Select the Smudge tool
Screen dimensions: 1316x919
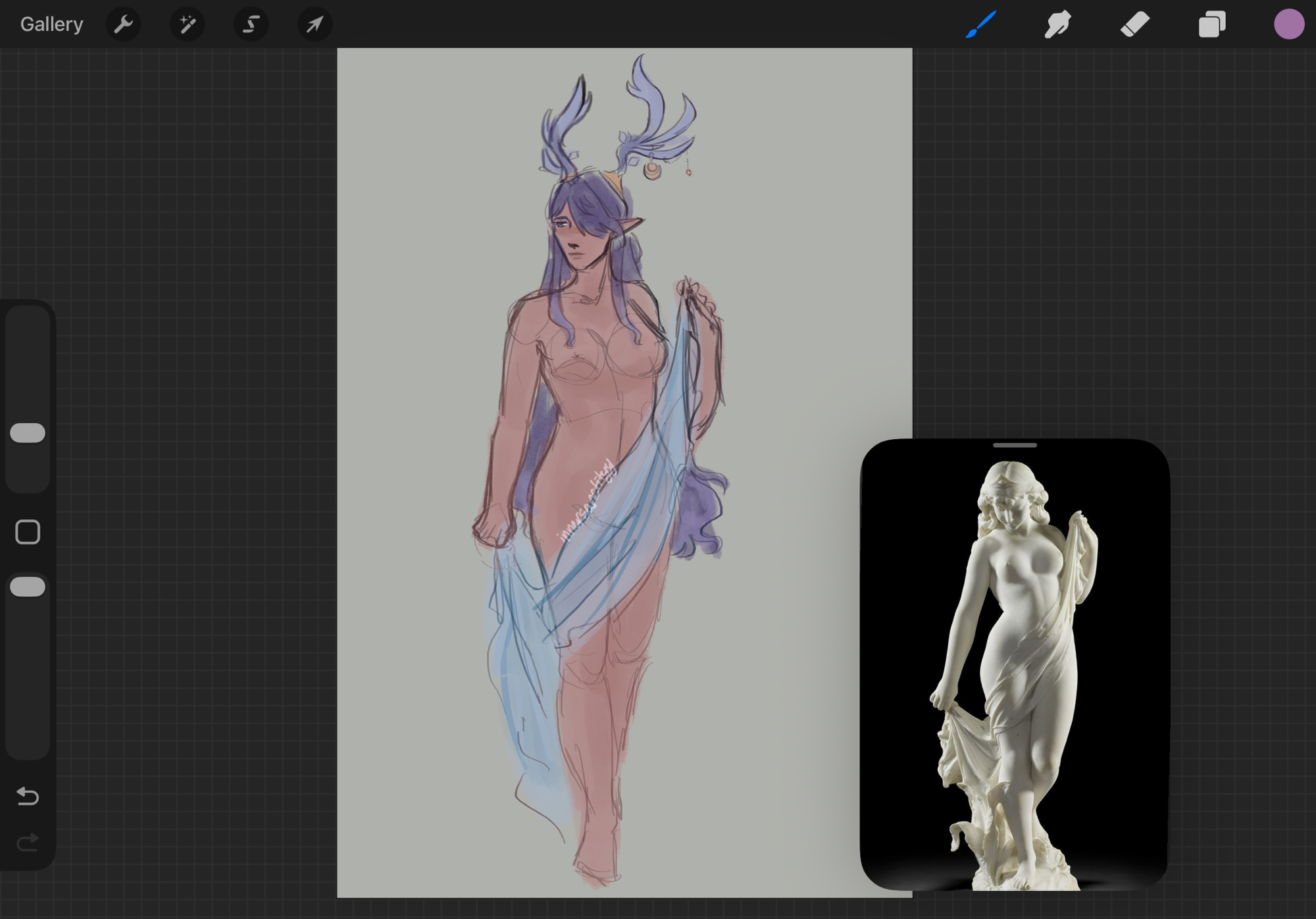[x=1057, y=24]
